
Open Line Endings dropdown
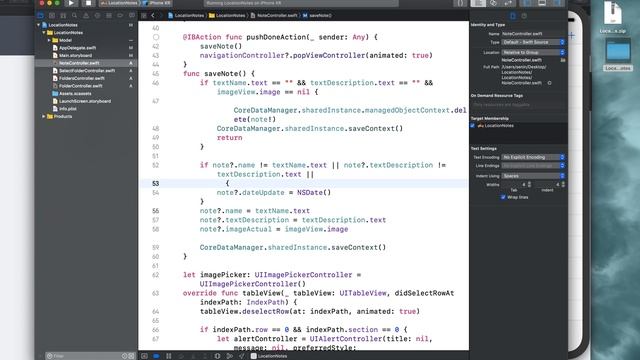tap(533, 166)
